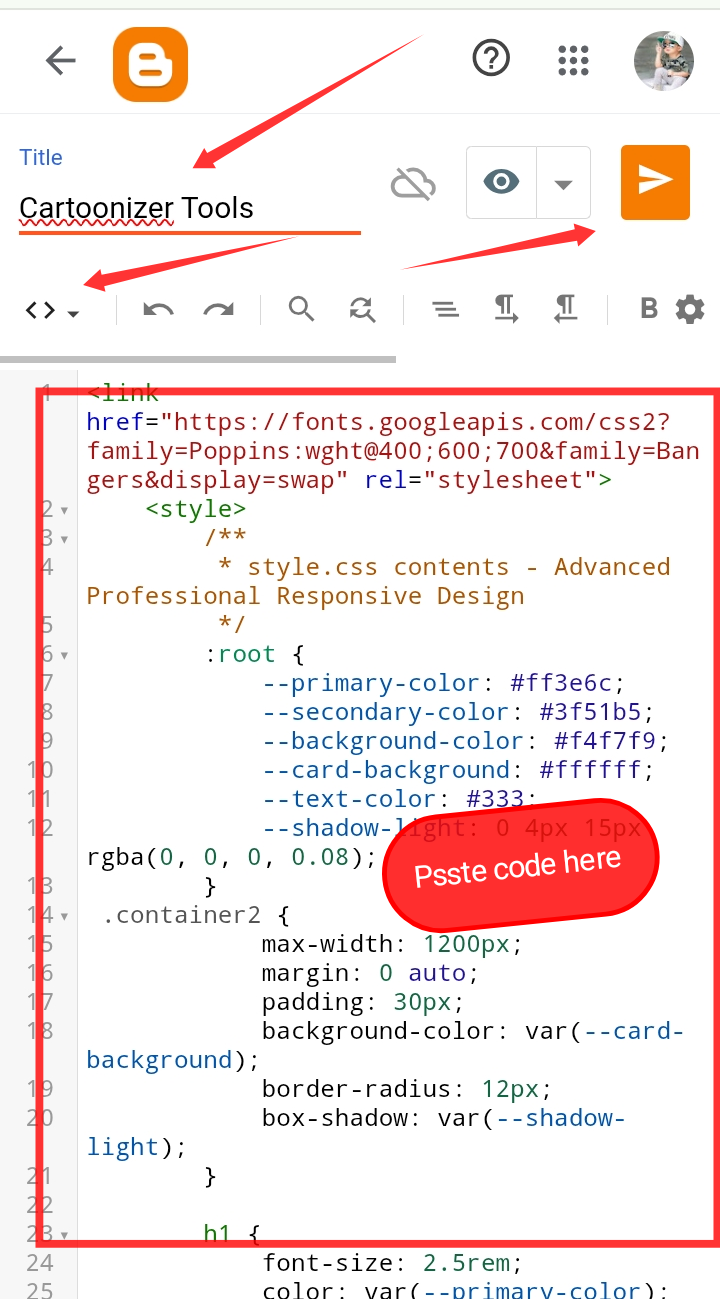720x1299 pixels.
Task: Set right-to-left text direction
Action: (565, 309)
